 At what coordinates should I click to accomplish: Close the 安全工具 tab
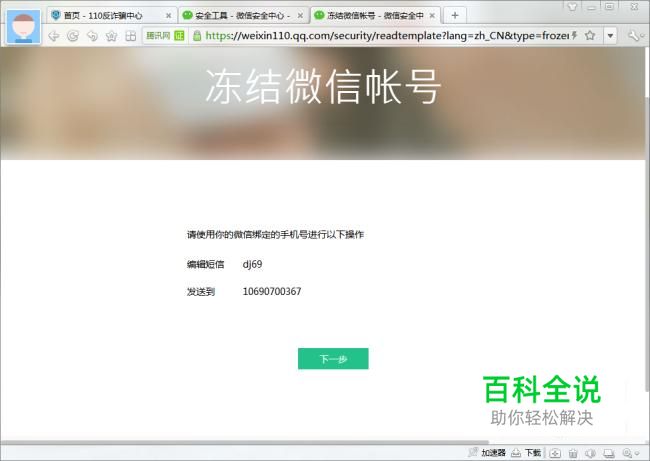click(x=300, y=16)
